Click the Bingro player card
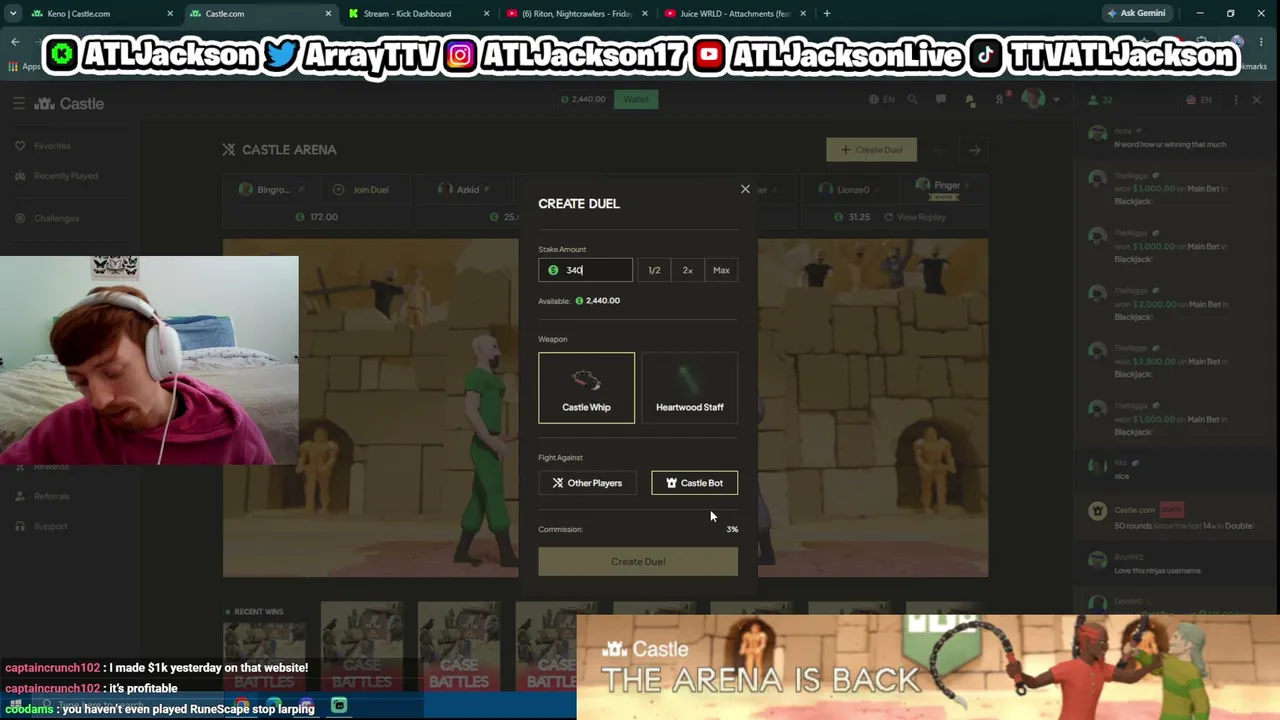The width and height of the screenshot is (1280, 720). click(272, 190)
